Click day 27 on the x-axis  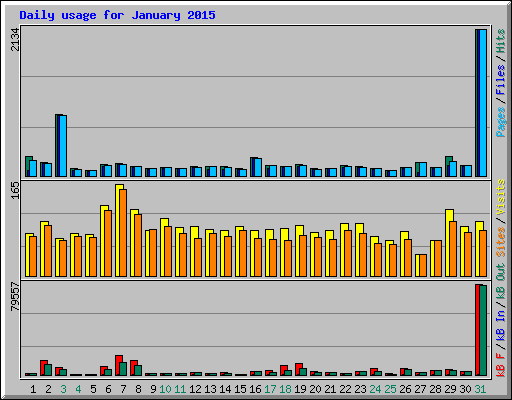(420, 389)
